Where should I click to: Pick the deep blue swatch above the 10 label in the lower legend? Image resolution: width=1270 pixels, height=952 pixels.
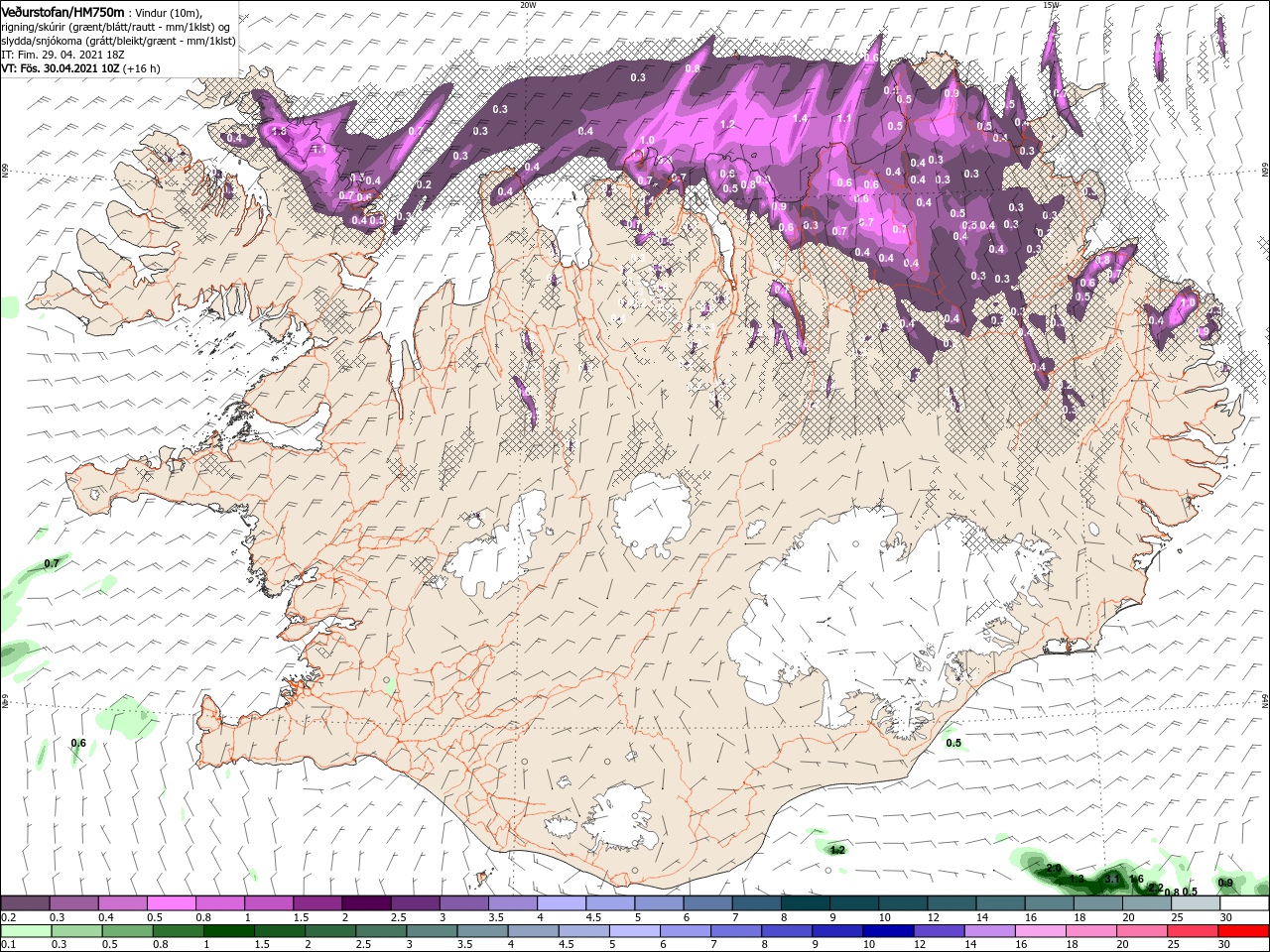(887, 931)
